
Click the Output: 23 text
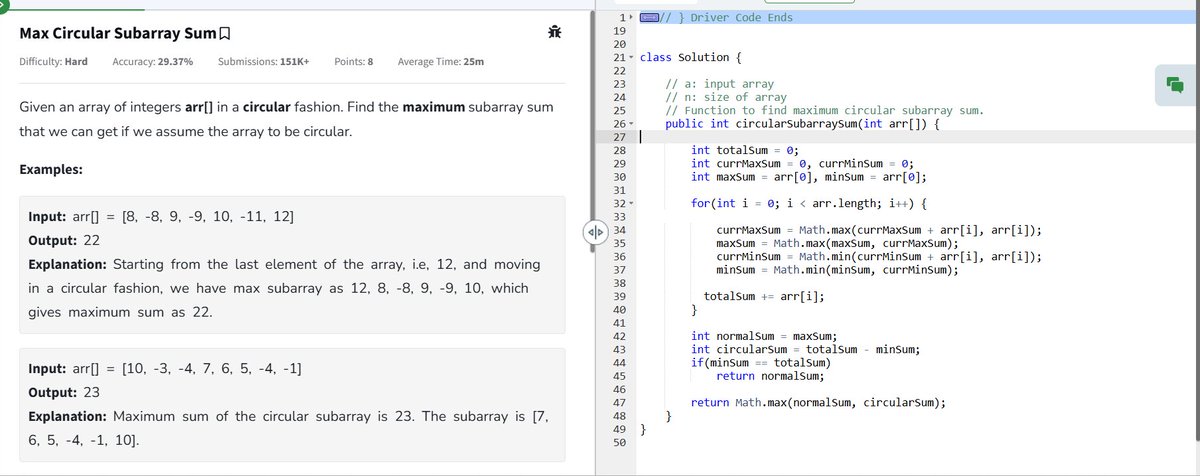pos(65,393)
